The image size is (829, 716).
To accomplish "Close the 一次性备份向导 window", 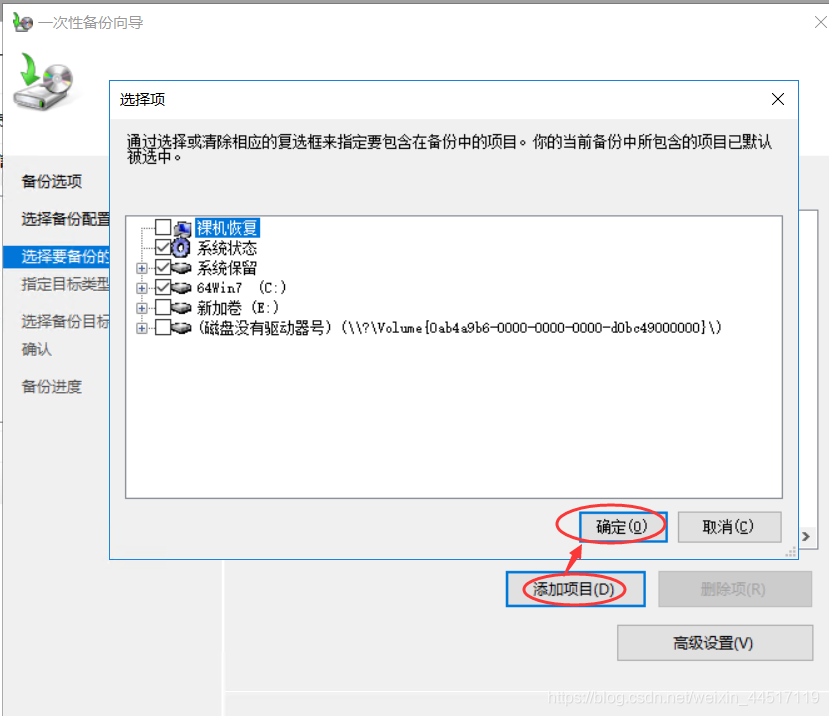I will point(821,22).
